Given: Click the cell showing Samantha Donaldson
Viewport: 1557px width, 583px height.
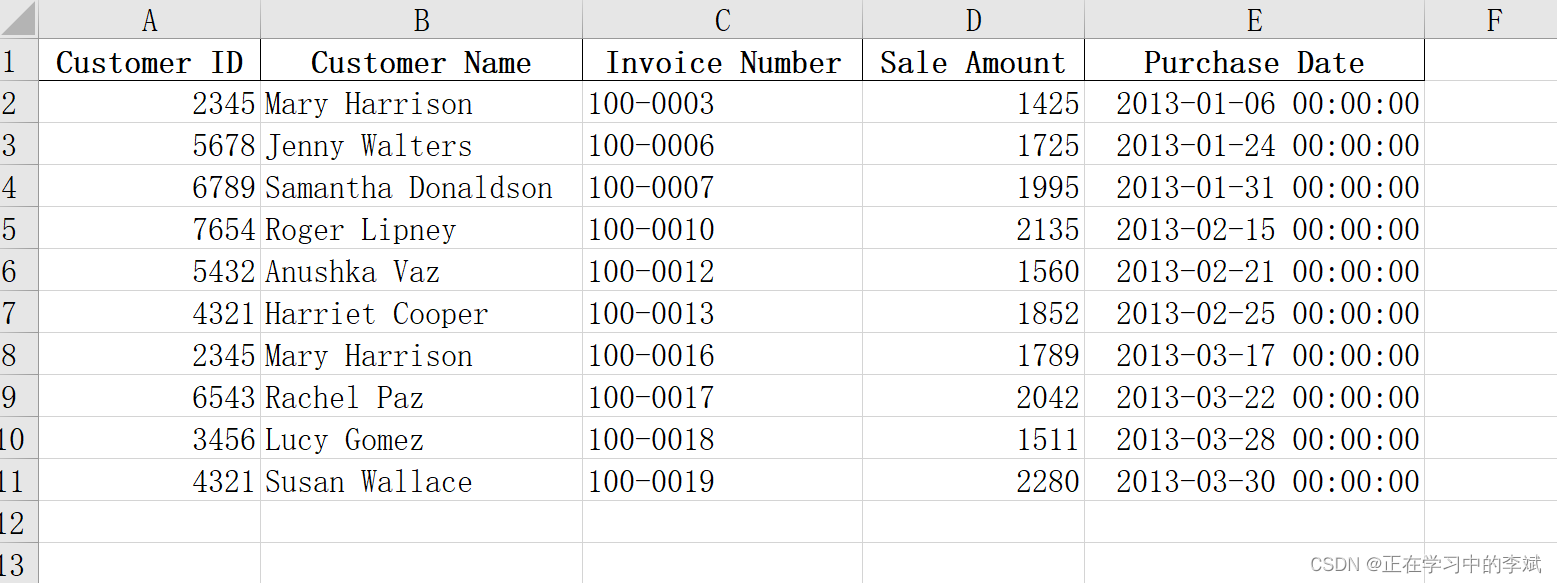Looking at the screenshot, I should (x=421, y=187).
